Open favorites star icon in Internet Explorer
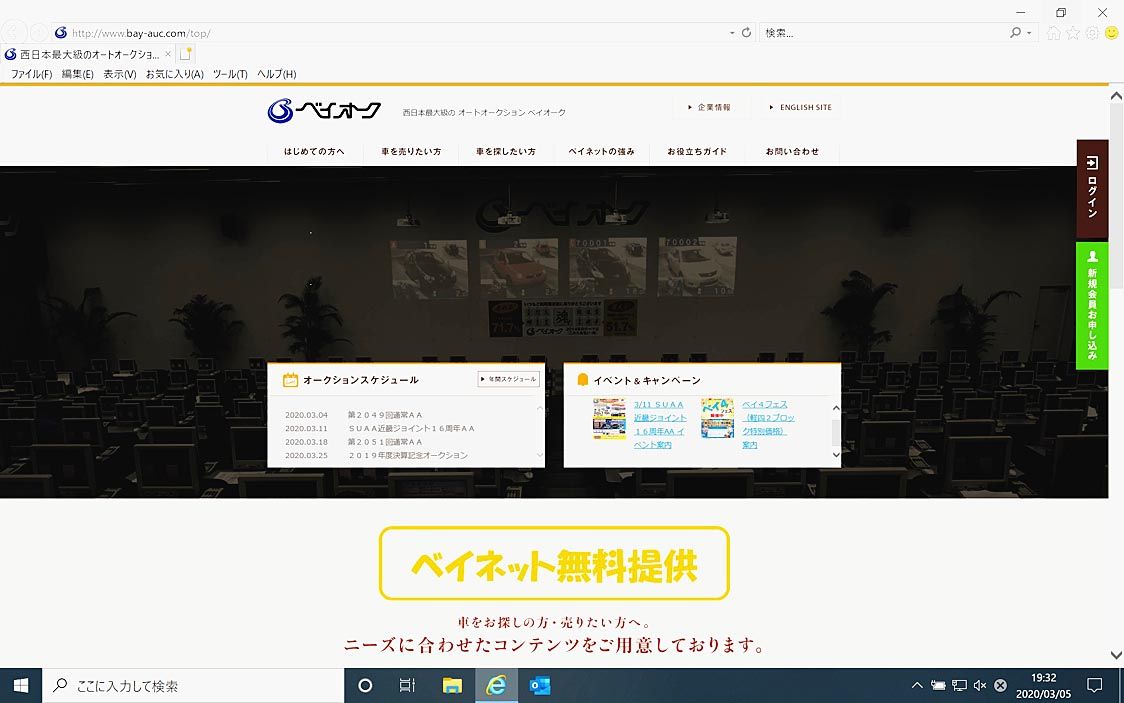The image size is (1124, 703). (x=1073, y=33)
